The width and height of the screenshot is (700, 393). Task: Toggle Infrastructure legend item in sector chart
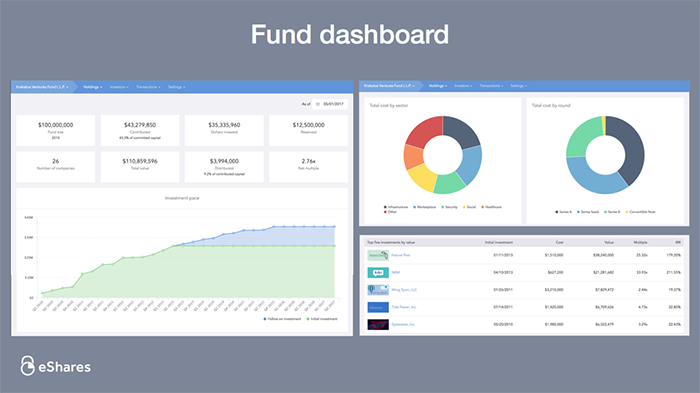[x=396, y=207]
